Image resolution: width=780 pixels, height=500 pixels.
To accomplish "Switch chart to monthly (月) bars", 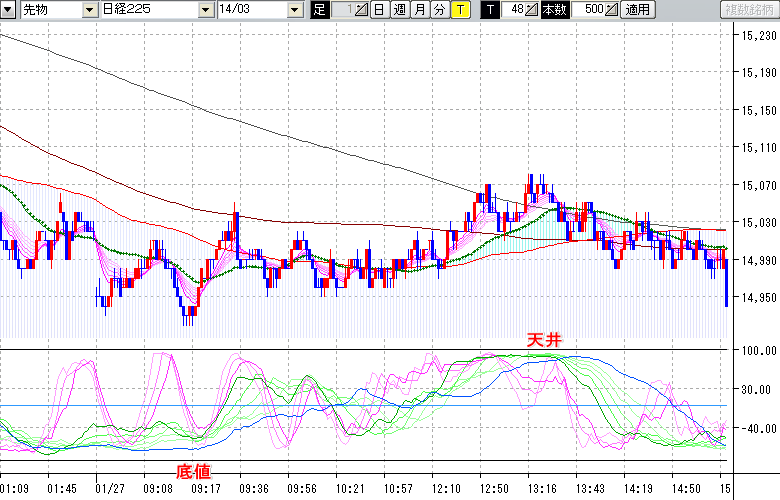I will 419,9.
